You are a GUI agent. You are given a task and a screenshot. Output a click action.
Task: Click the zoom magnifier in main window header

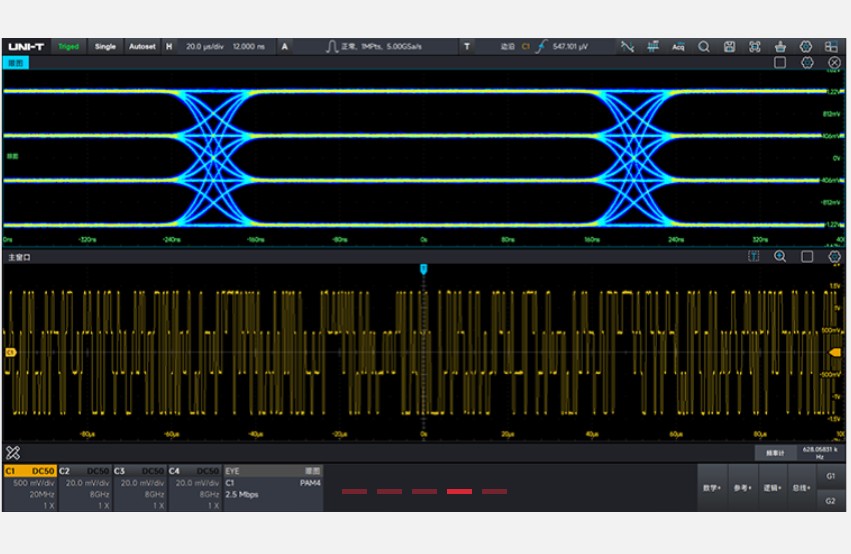pyautogui.click(x=780, y=257)
